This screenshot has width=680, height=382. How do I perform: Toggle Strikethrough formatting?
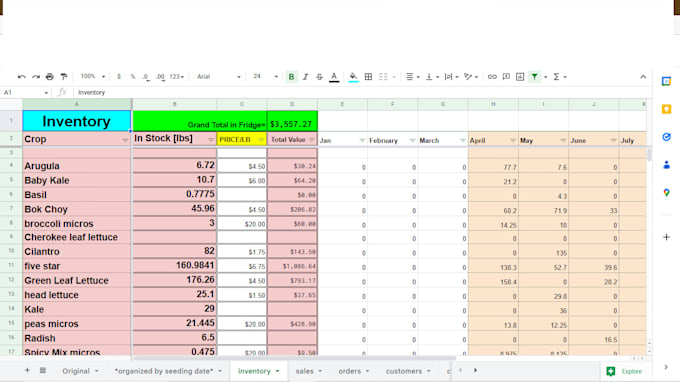pos(320,77)
